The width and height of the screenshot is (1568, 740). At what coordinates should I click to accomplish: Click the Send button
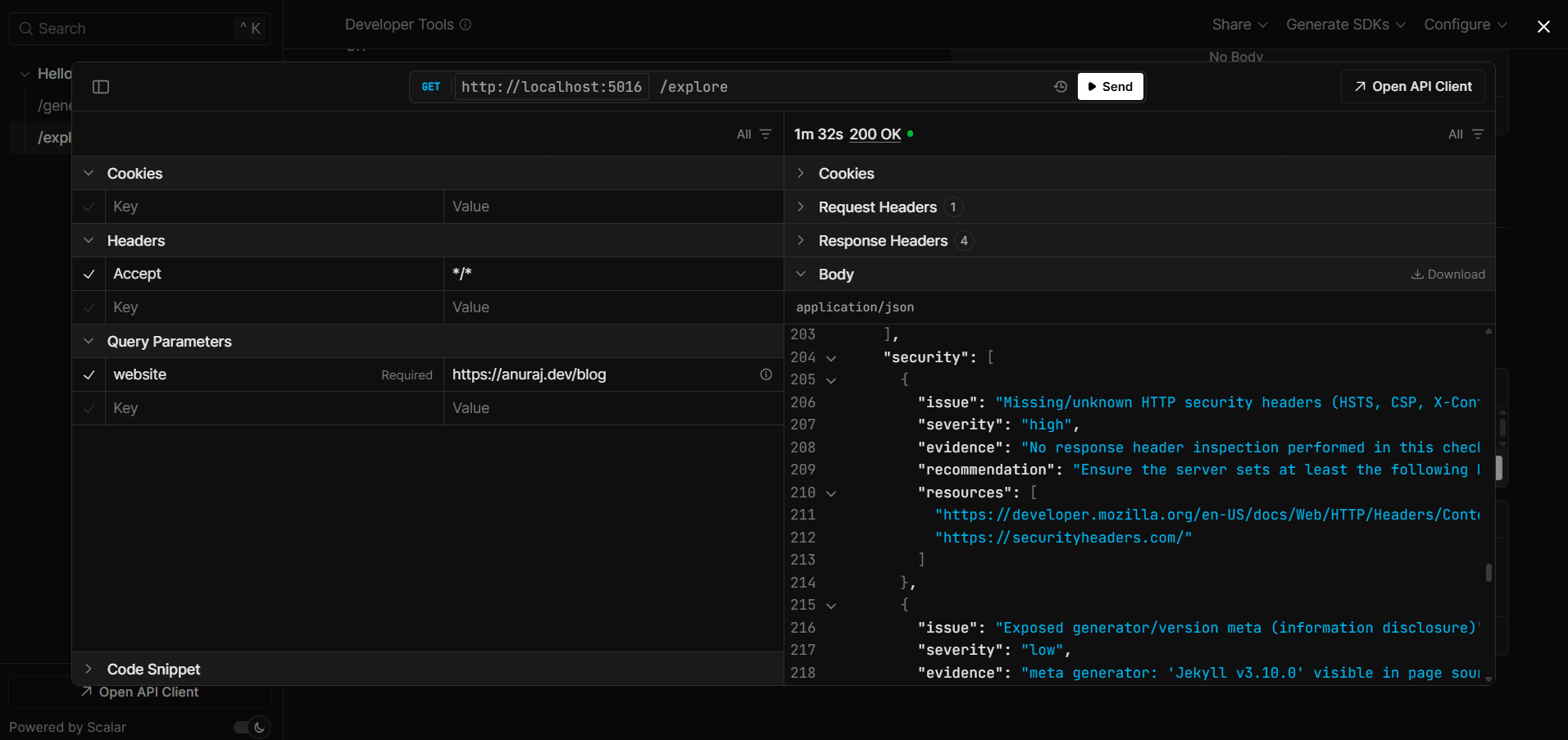point(1110,86)
